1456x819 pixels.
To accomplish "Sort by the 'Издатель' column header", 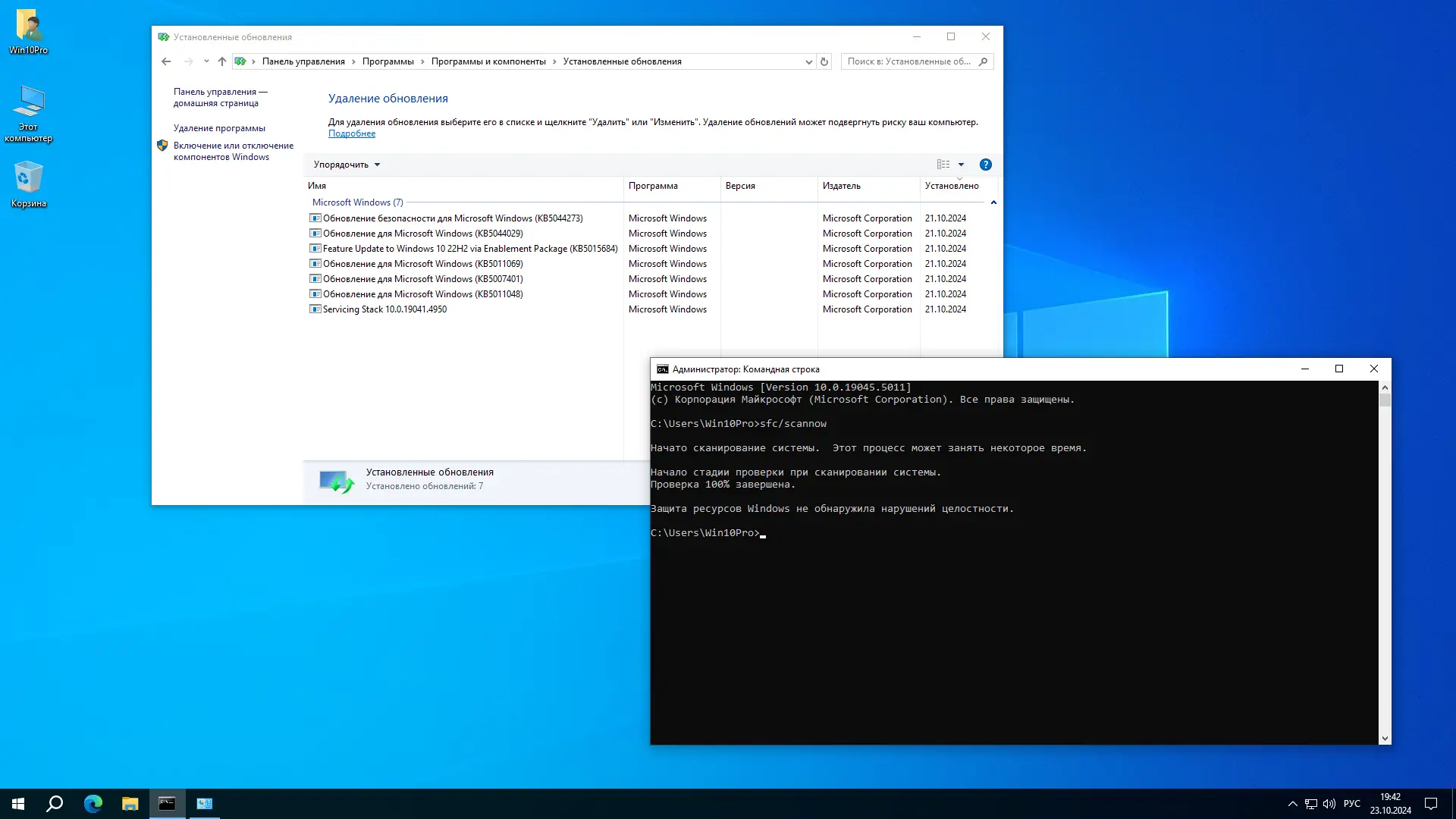I will [x=842, y=186].
